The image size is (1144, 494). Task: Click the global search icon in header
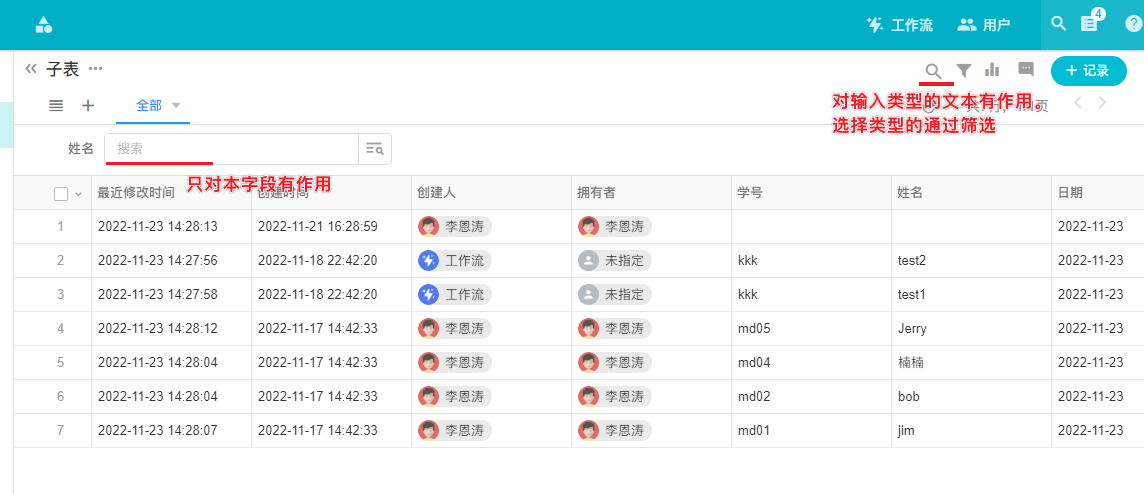1058,24
